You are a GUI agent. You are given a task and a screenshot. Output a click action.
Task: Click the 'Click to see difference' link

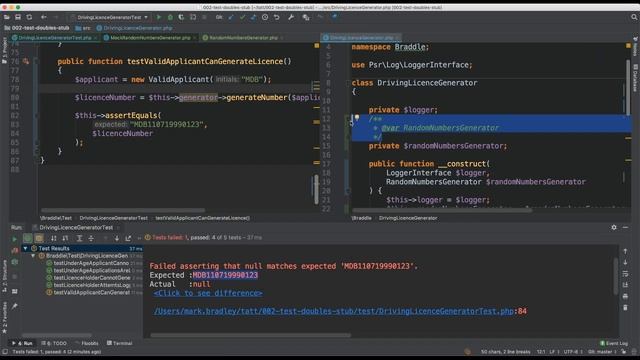point(208,293)
